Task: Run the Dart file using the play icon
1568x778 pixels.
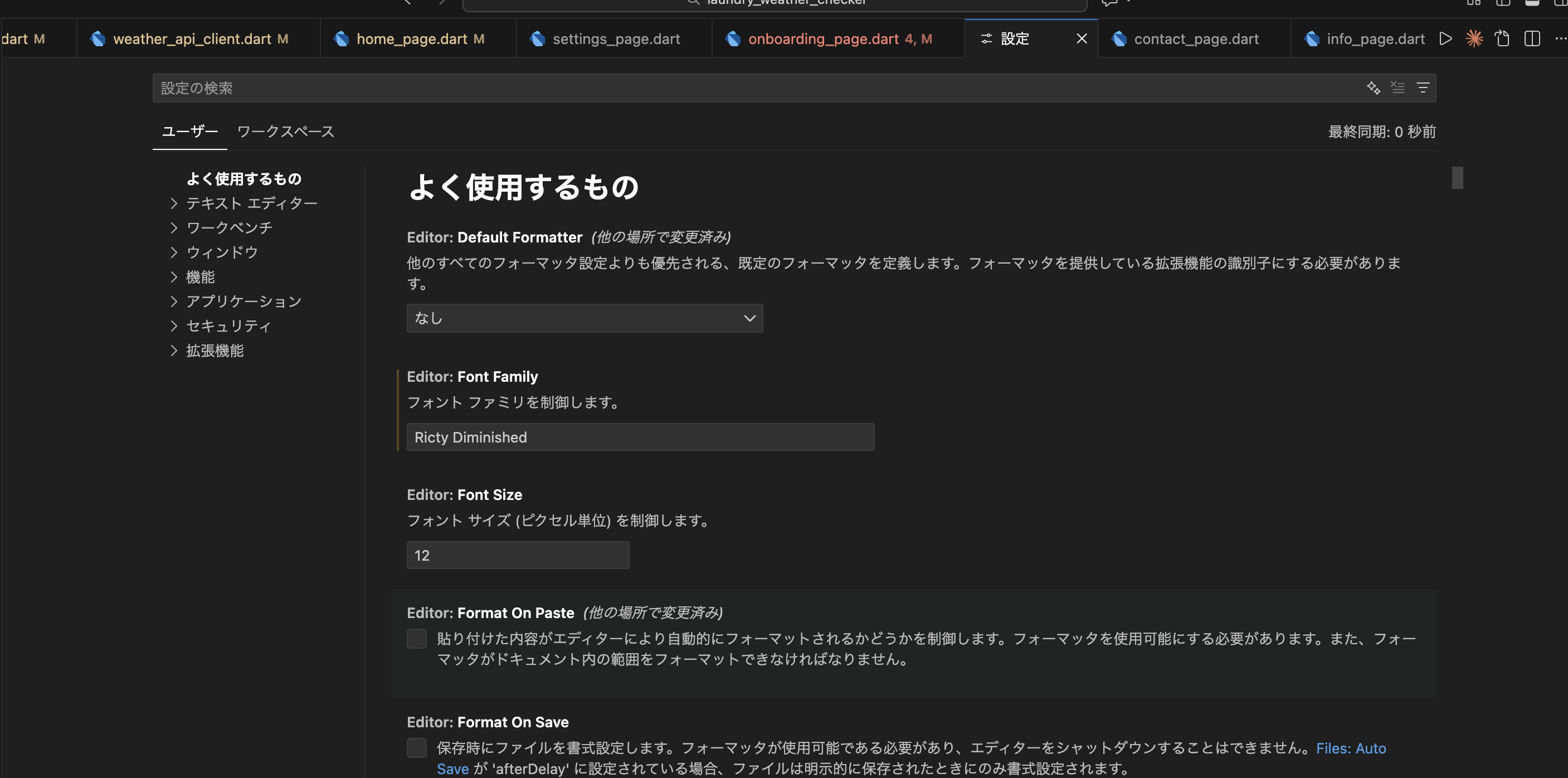Action: tap(1445, 38)
